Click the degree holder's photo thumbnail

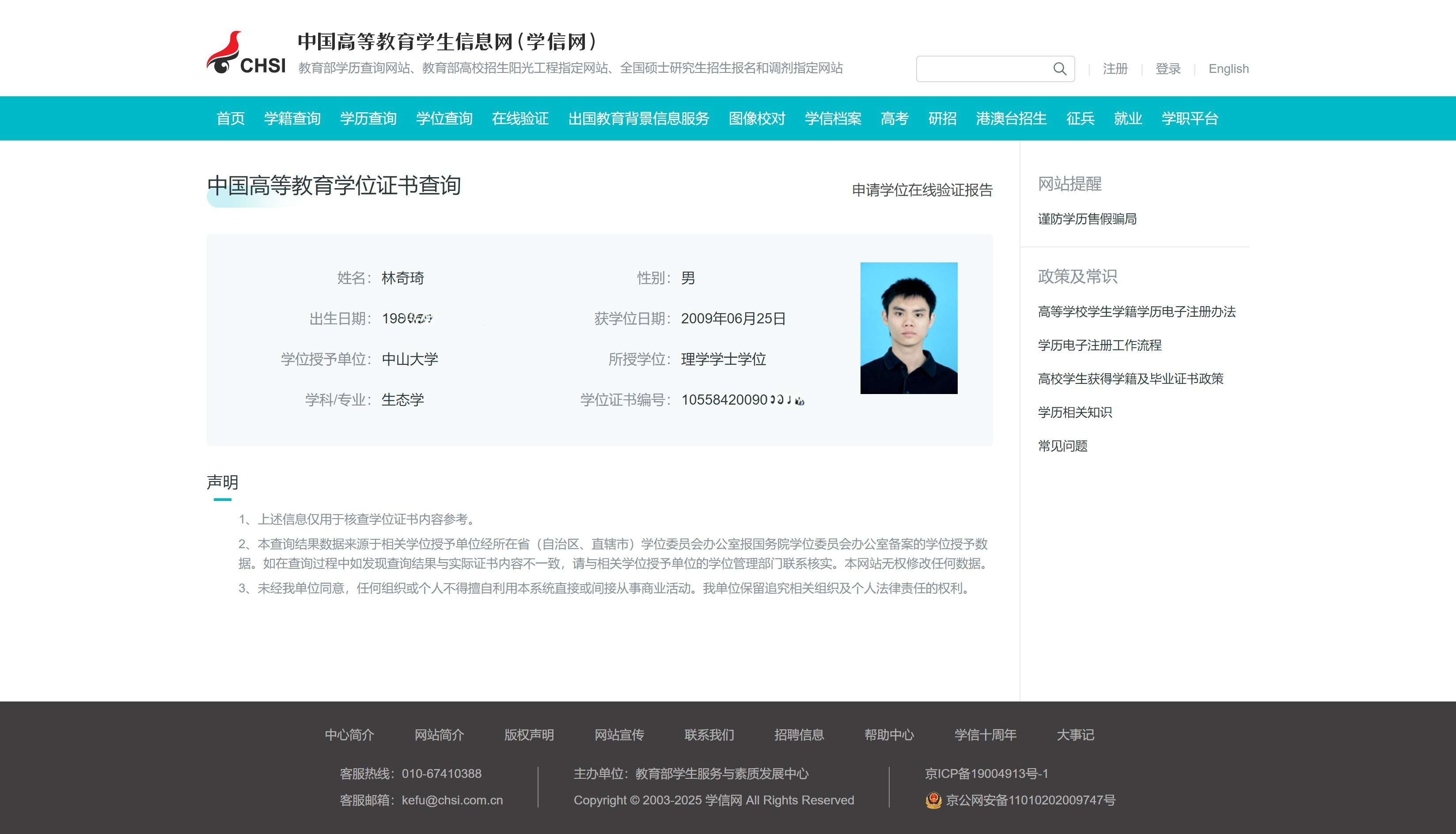pyautogui.click(x=908, y=328)
